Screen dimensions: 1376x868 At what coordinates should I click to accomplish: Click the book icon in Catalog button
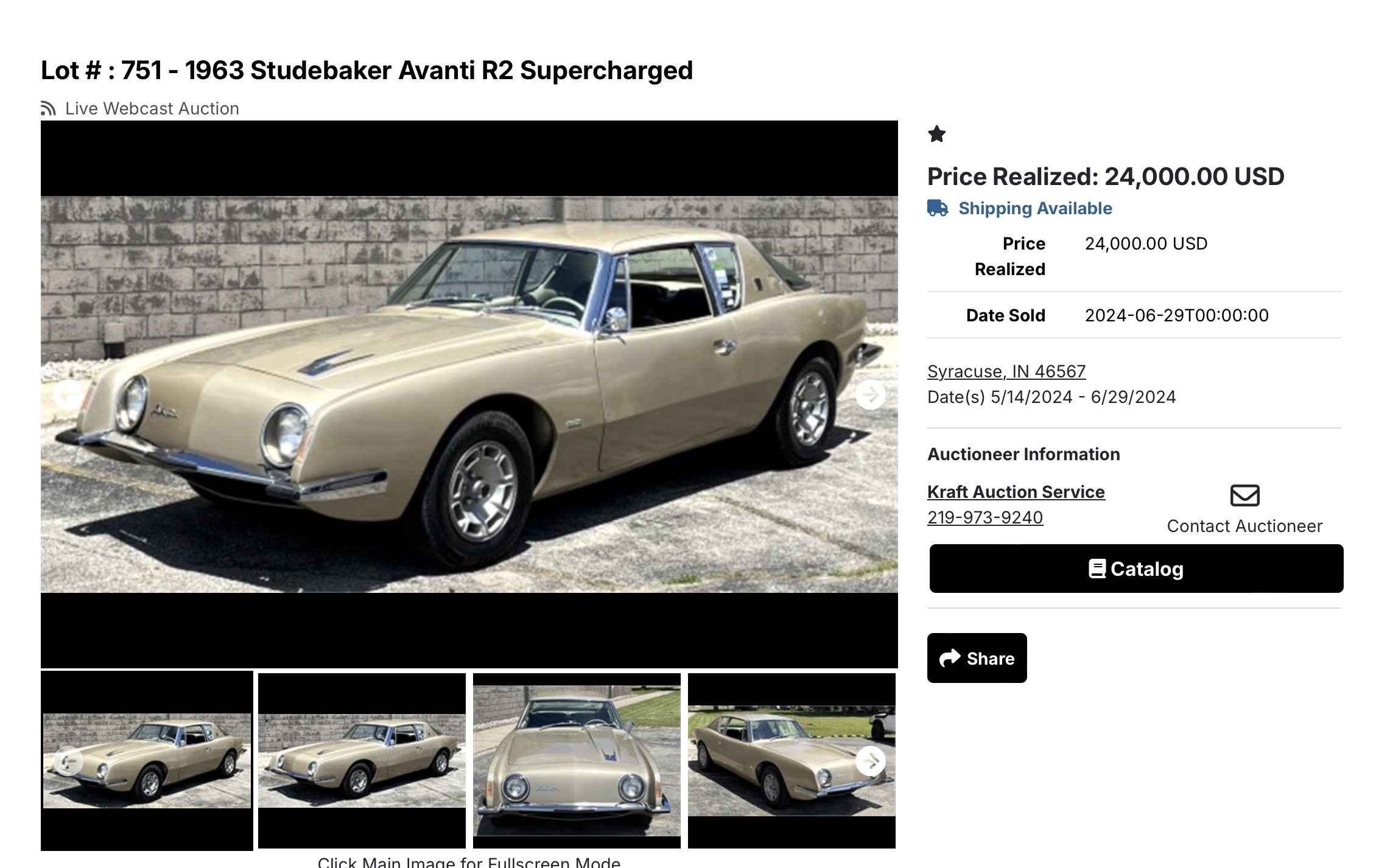coord(1097,569)
